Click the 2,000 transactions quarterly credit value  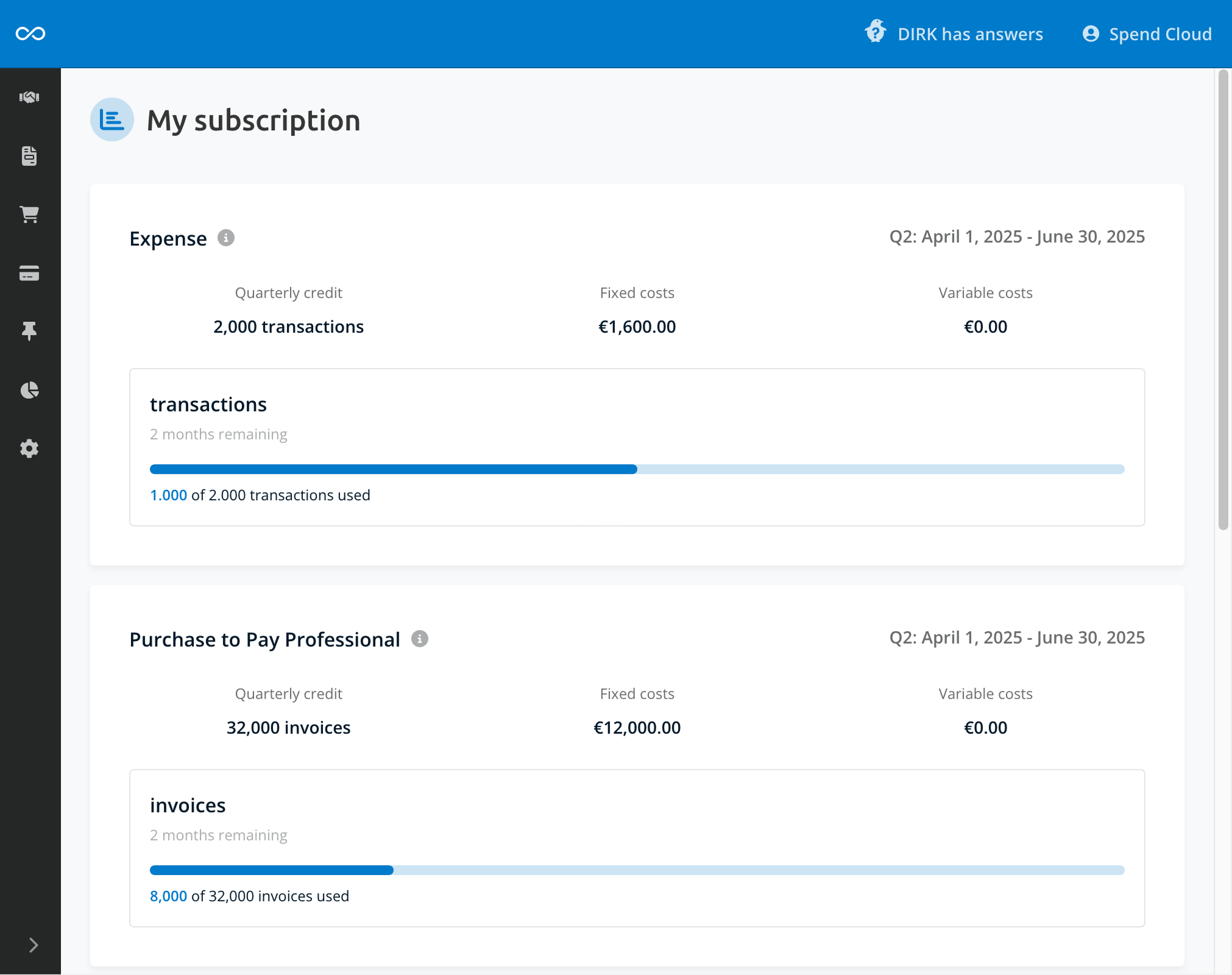[288, 327]
